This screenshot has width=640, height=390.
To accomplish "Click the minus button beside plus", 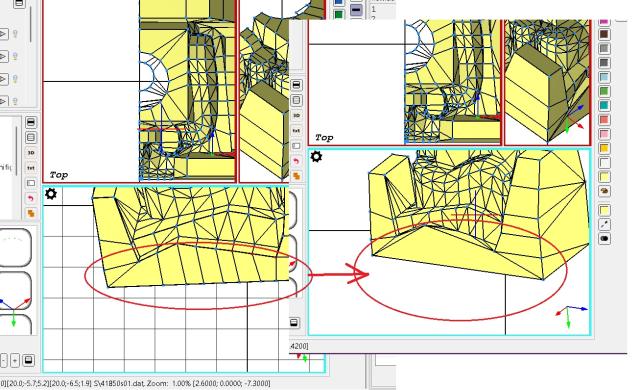I will tap(3, 361).
